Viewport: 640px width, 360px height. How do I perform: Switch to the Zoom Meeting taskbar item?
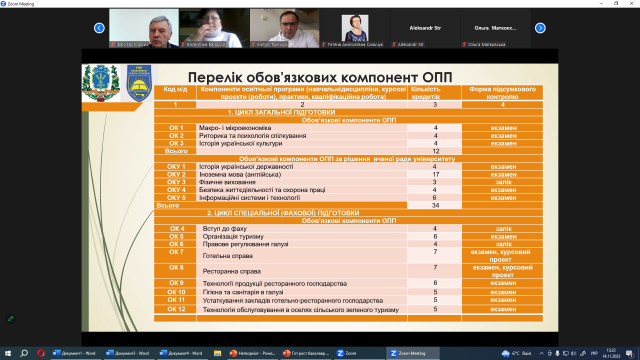[x=413, y=353]
